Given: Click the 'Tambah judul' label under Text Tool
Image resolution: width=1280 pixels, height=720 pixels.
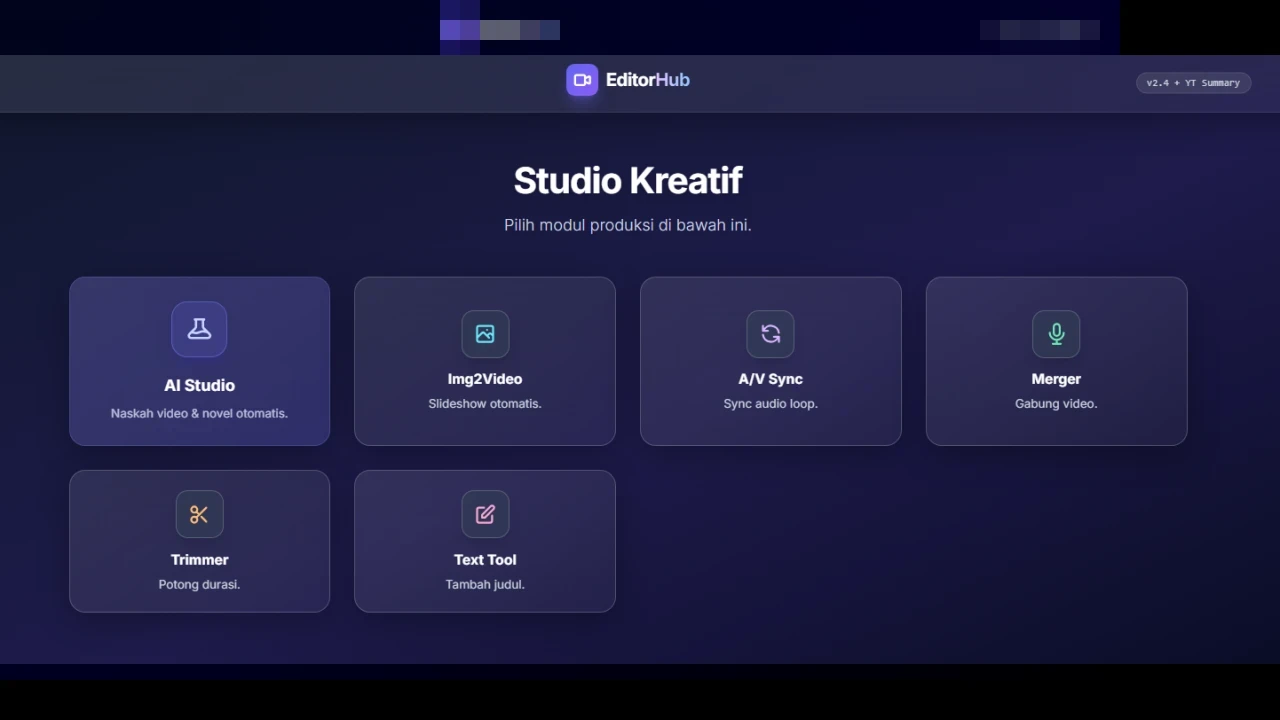Looking at the screenshot, I should tap(485, 584).
